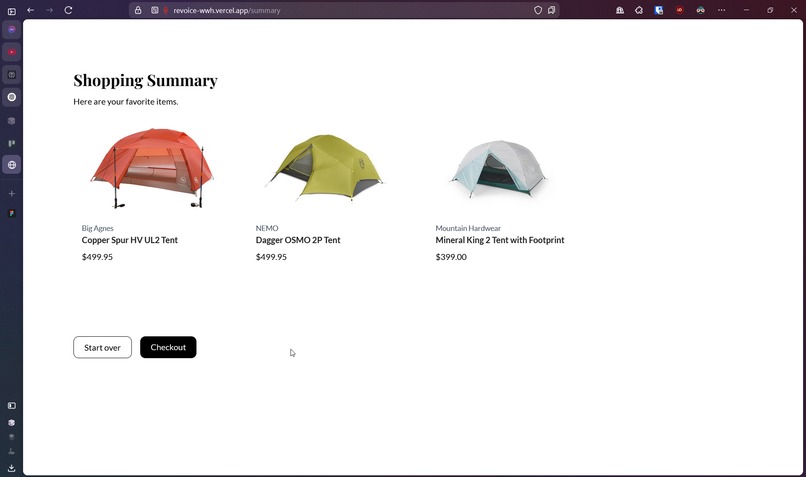Close the browser window
Screen dimensions: 806x477
pyautogui.click(x=794, y=10)
